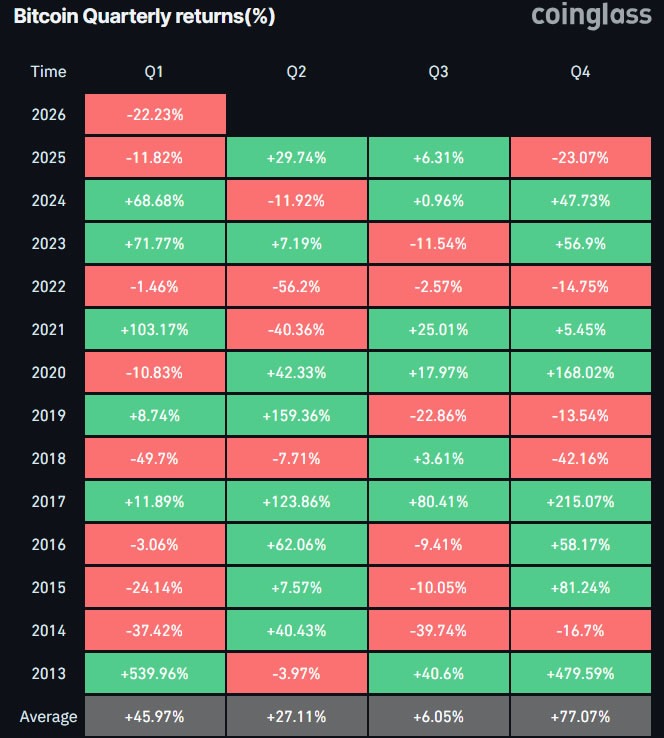Viewport: 664px width, 738px height.
Task: Select the 2020 Q4 cell showing +168.02%
Action: [580, 372]
